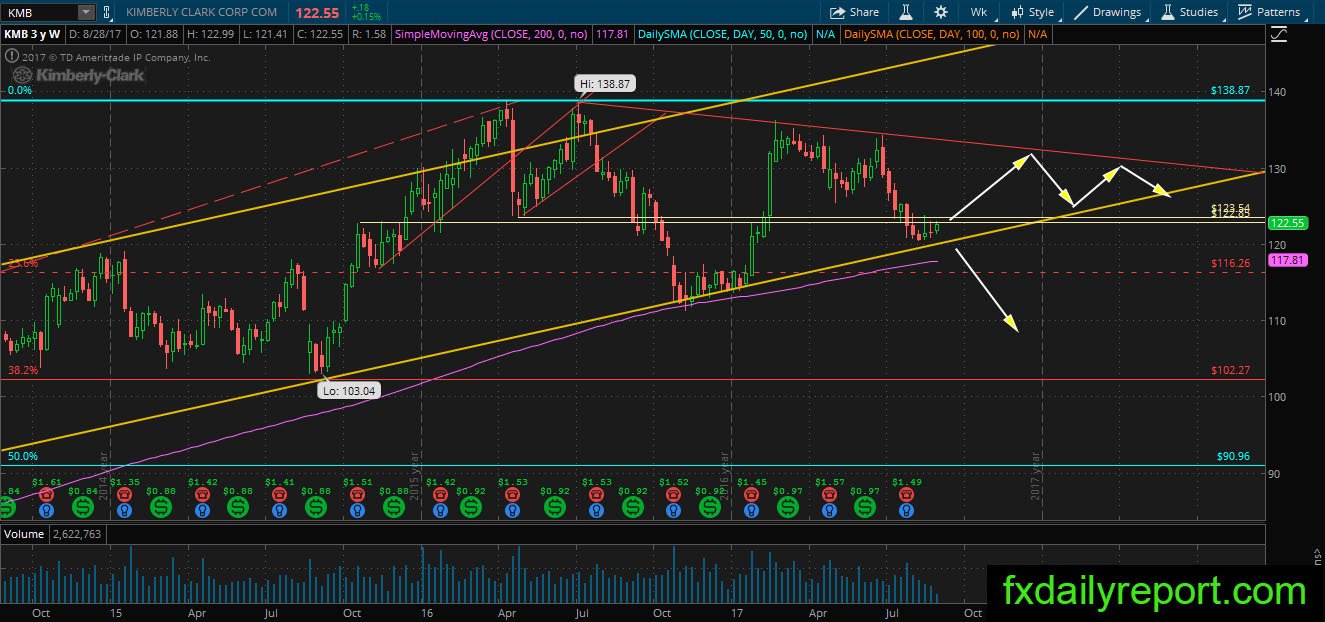Click conference call bulb icon under $1.45 earnings
Screen dimensions: 1325x622
coord(749,508)
